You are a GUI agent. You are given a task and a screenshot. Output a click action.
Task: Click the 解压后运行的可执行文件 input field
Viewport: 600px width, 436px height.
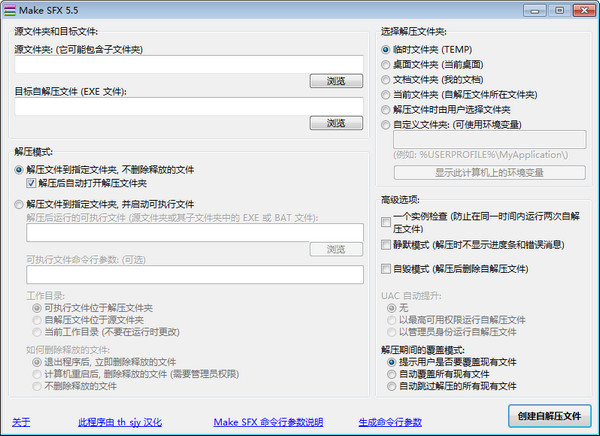click(x=195, y=233)
